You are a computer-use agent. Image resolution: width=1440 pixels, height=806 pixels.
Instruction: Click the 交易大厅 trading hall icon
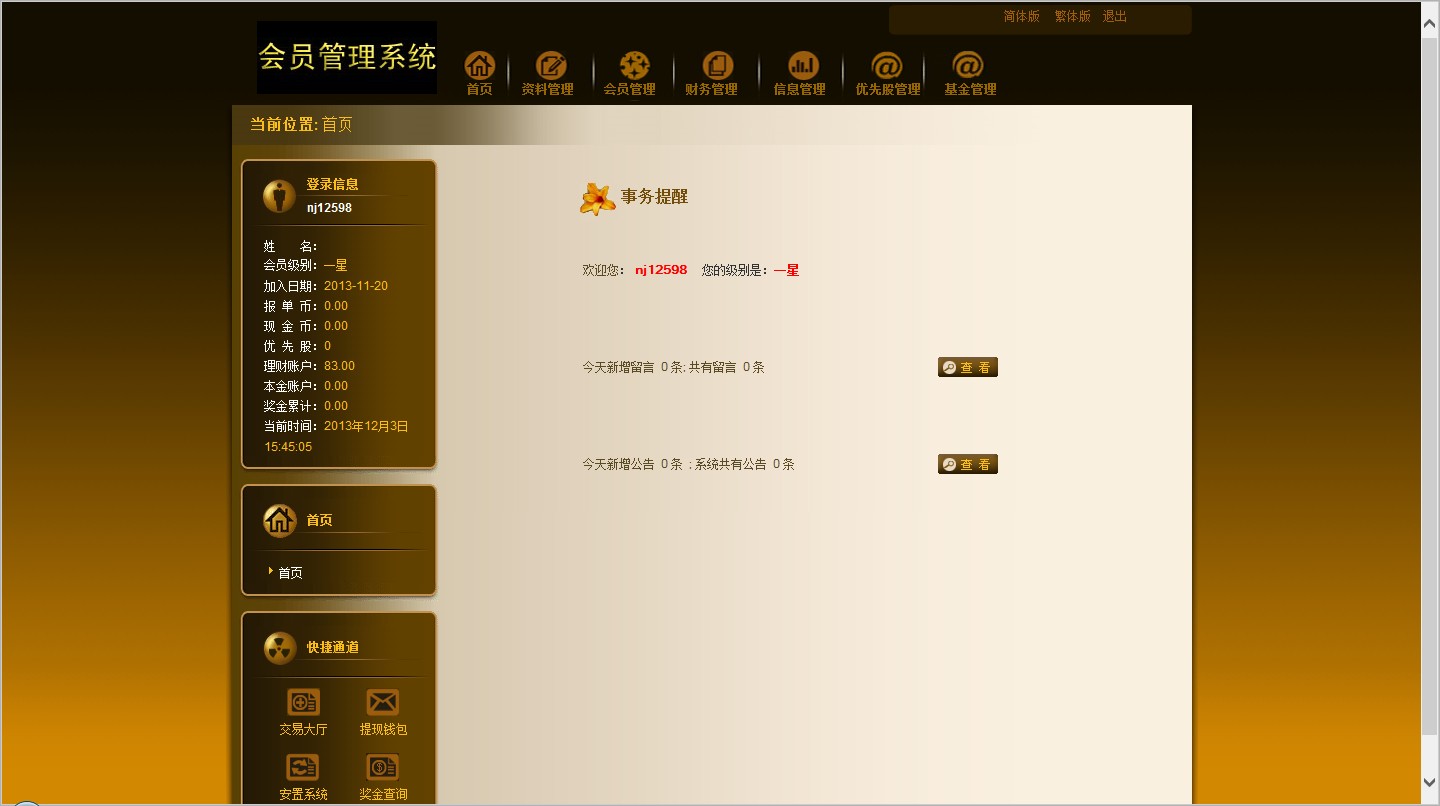pyautogui.click(x=302, y=703)
